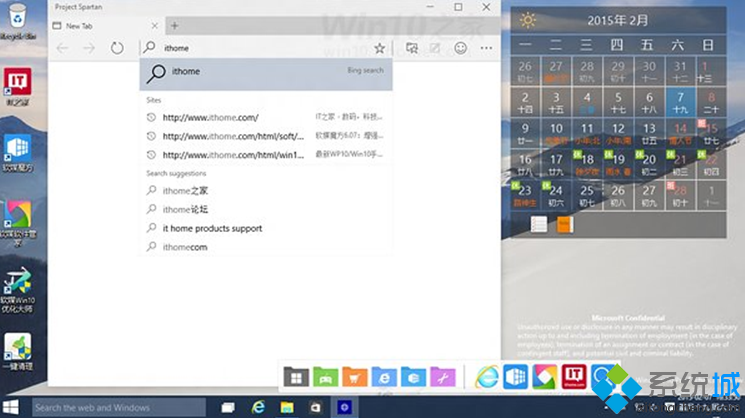Open the blue cube desktop shortcut

pyautogui.click(x=18, y=153)
